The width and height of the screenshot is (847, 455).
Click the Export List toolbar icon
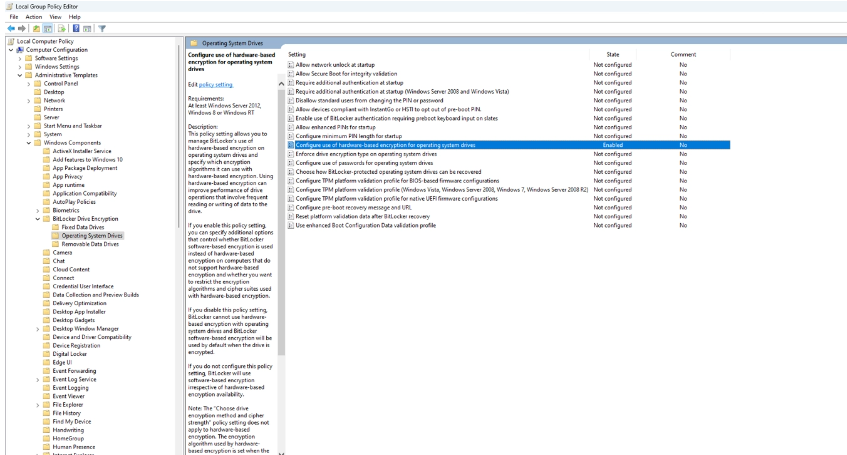click(63, 29)
